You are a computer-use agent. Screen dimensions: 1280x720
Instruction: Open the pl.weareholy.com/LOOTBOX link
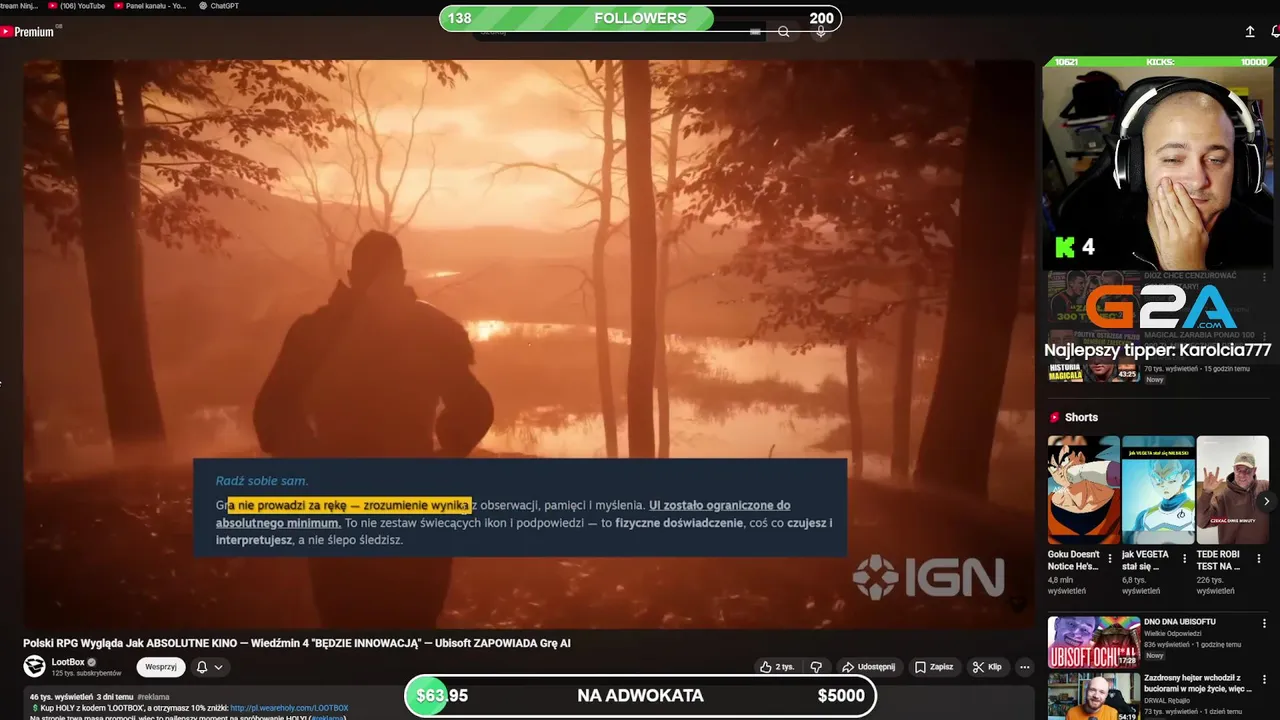pyautogui.click(x=289, y=708)
